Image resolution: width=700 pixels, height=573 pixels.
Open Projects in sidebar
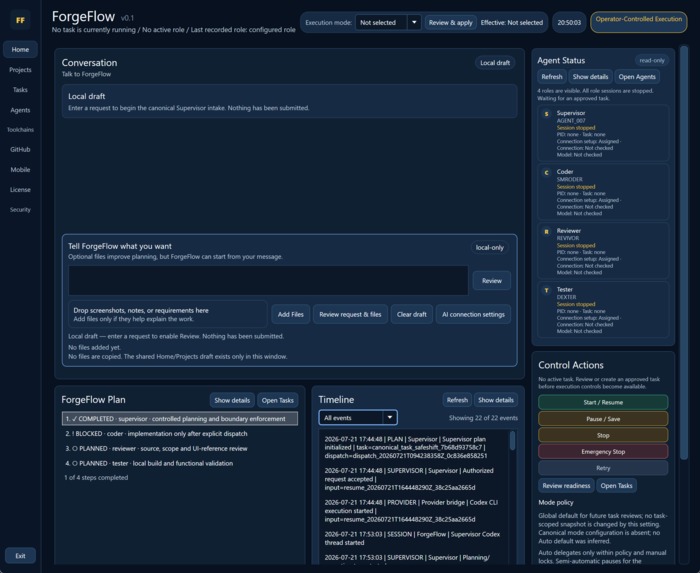20,70
